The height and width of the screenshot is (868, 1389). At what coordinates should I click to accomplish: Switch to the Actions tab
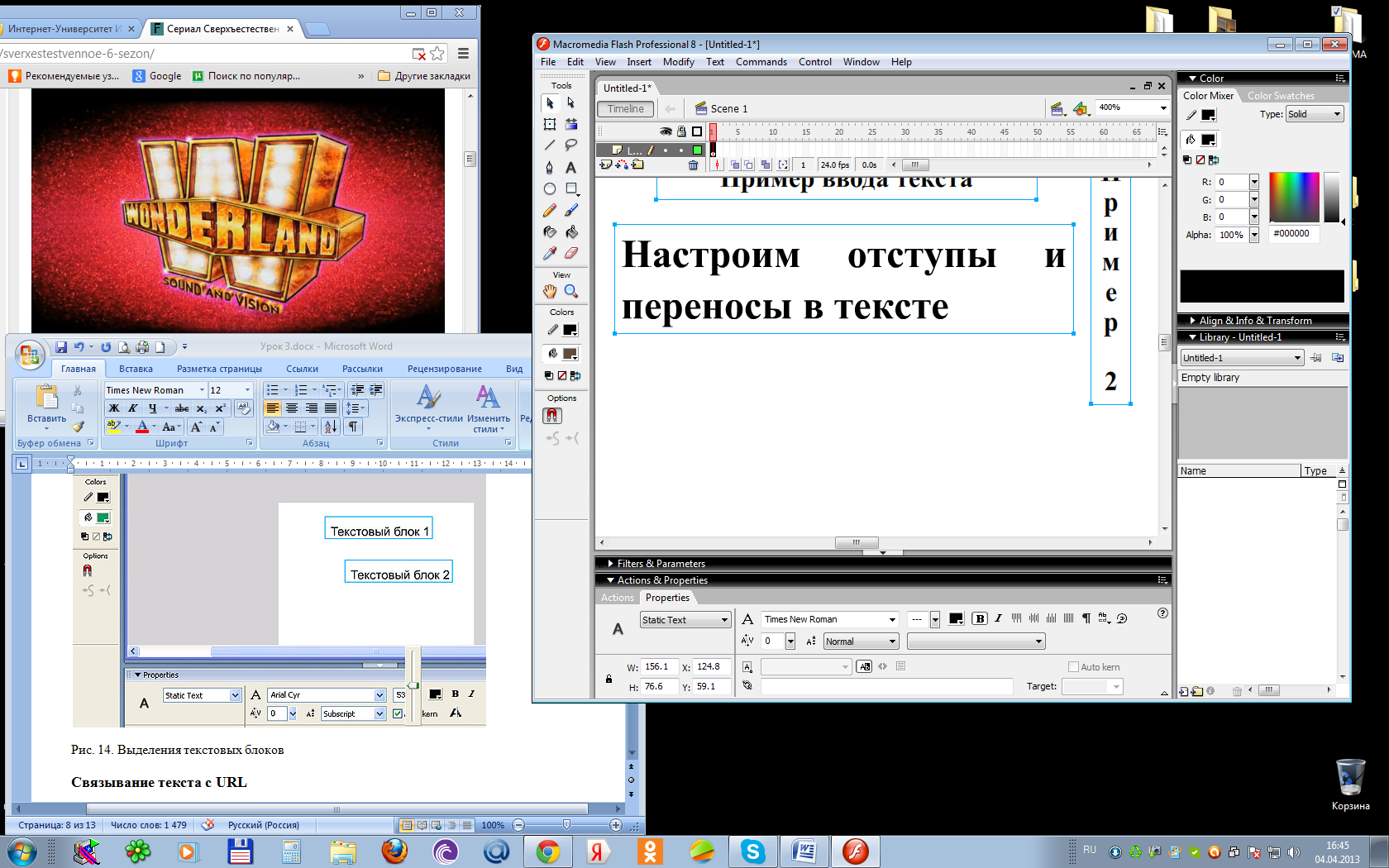pos(618,598)
